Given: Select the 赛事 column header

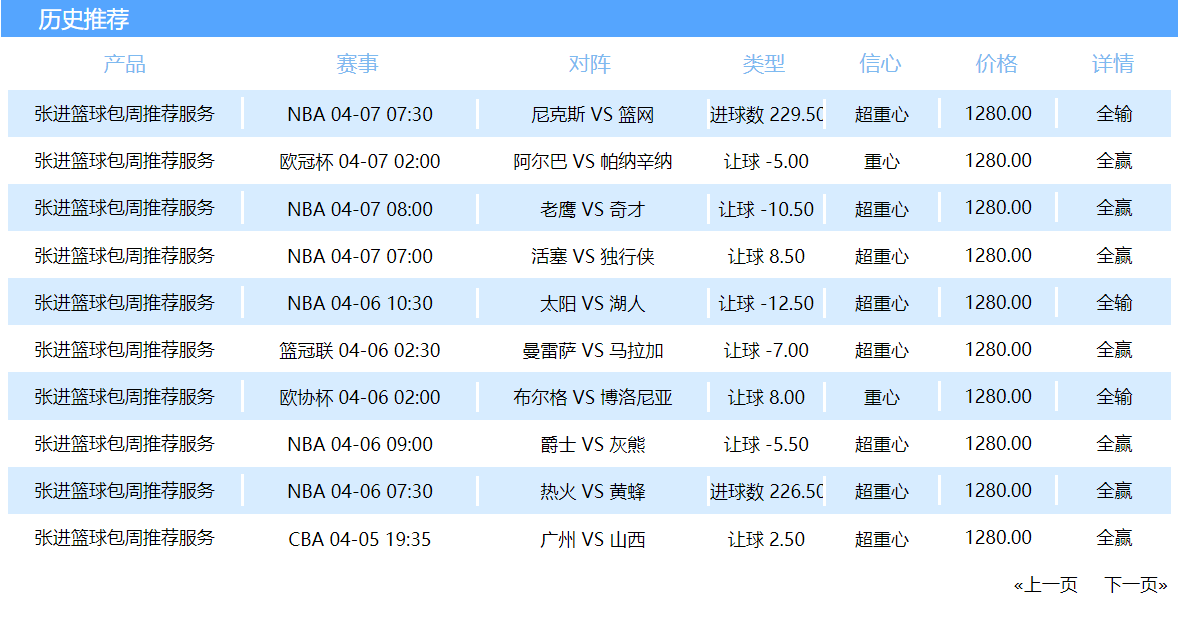Looking at the screenshot, I should point(358,64).
